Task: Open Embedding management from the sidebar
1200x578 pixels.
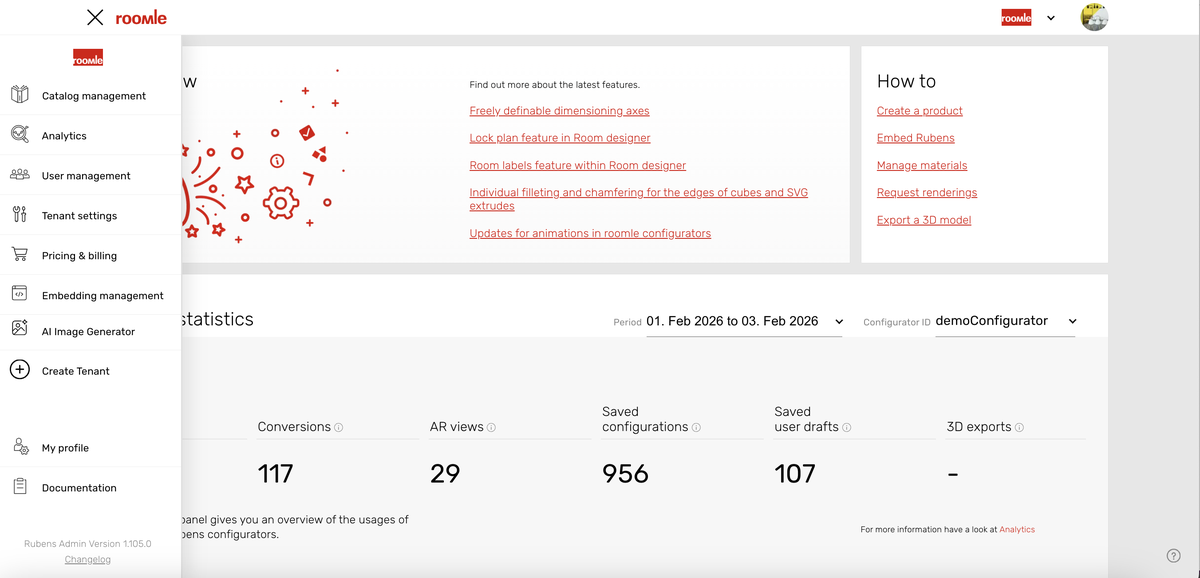Action: point(102,295)
